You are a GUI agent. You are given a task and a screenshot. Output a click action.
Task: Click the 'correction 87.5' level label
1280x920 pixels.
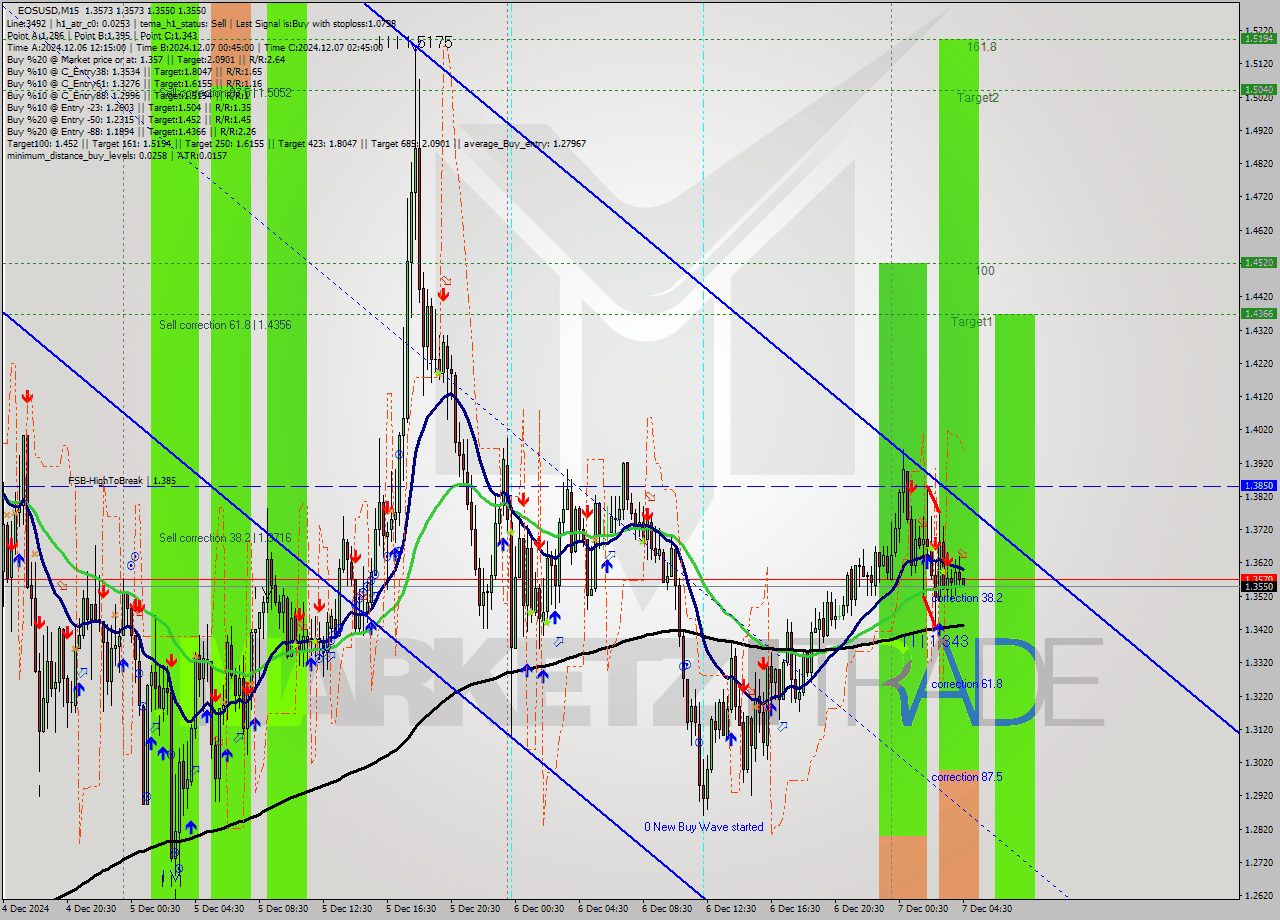[x=967, y=777]
